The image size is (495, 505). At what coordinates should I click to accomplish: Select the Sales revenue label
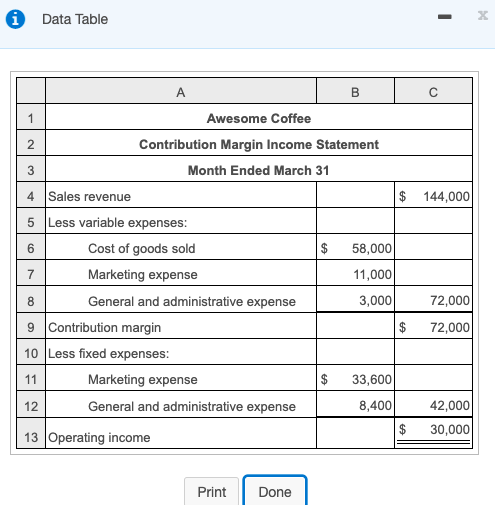[89, 196]
